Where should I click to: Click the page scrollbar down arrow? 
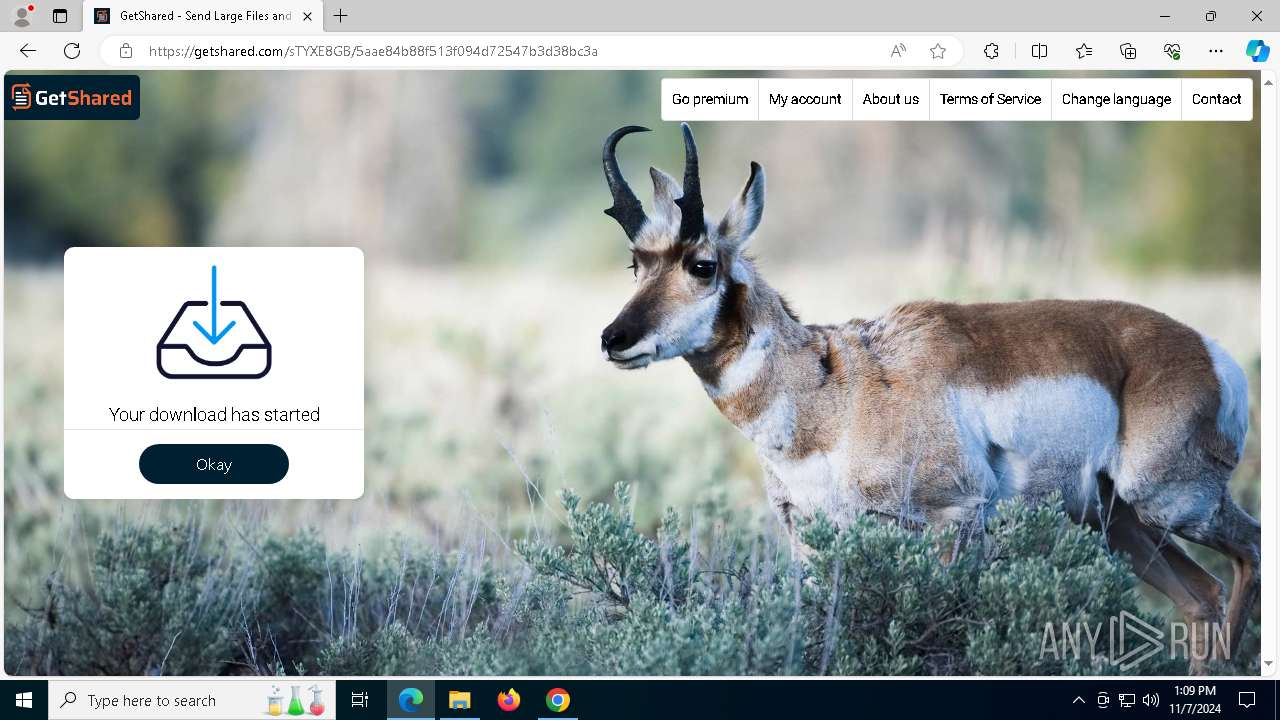[x=1268, y=664]
